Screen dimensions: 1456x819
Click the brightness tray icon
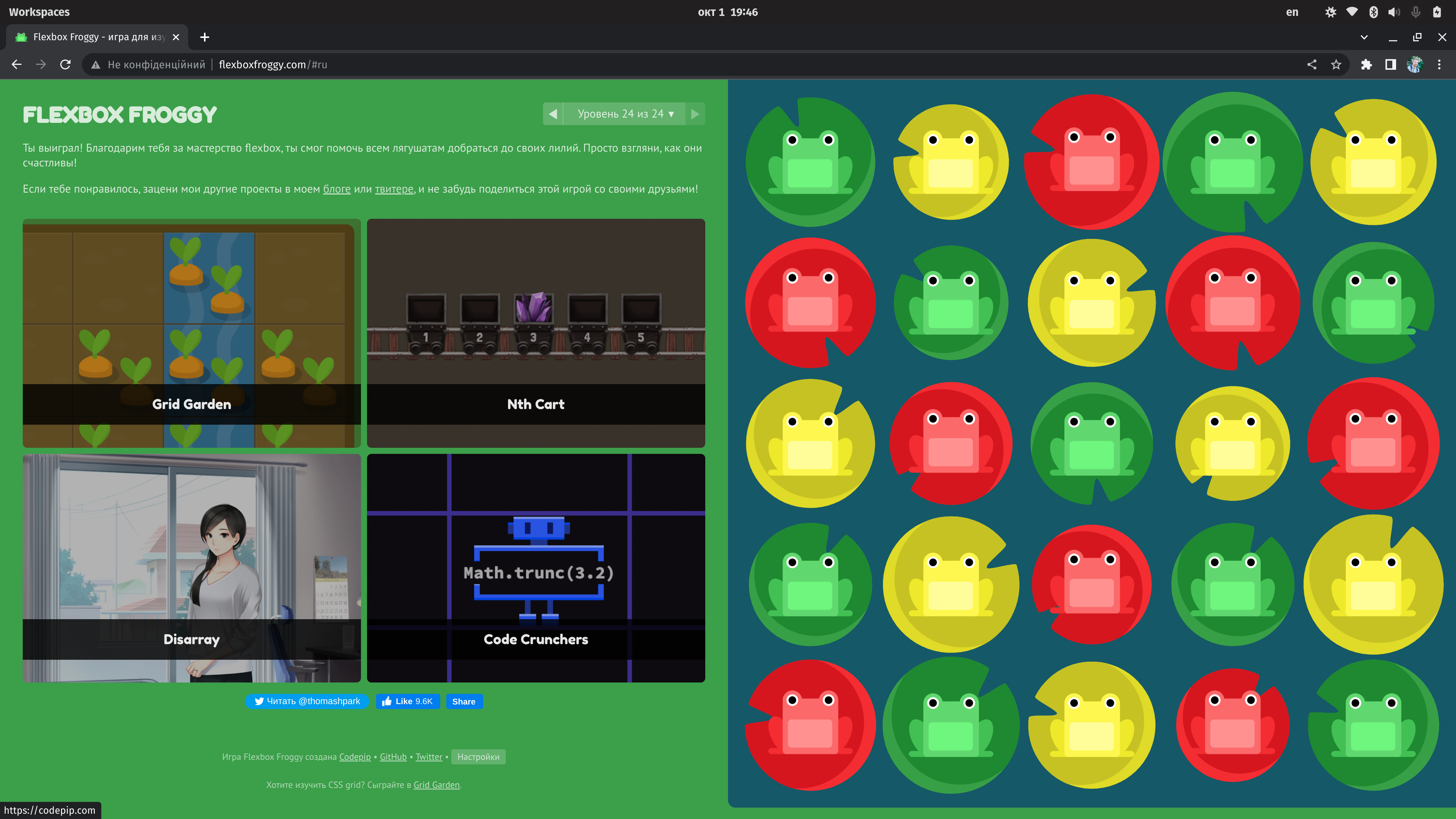1330,12
